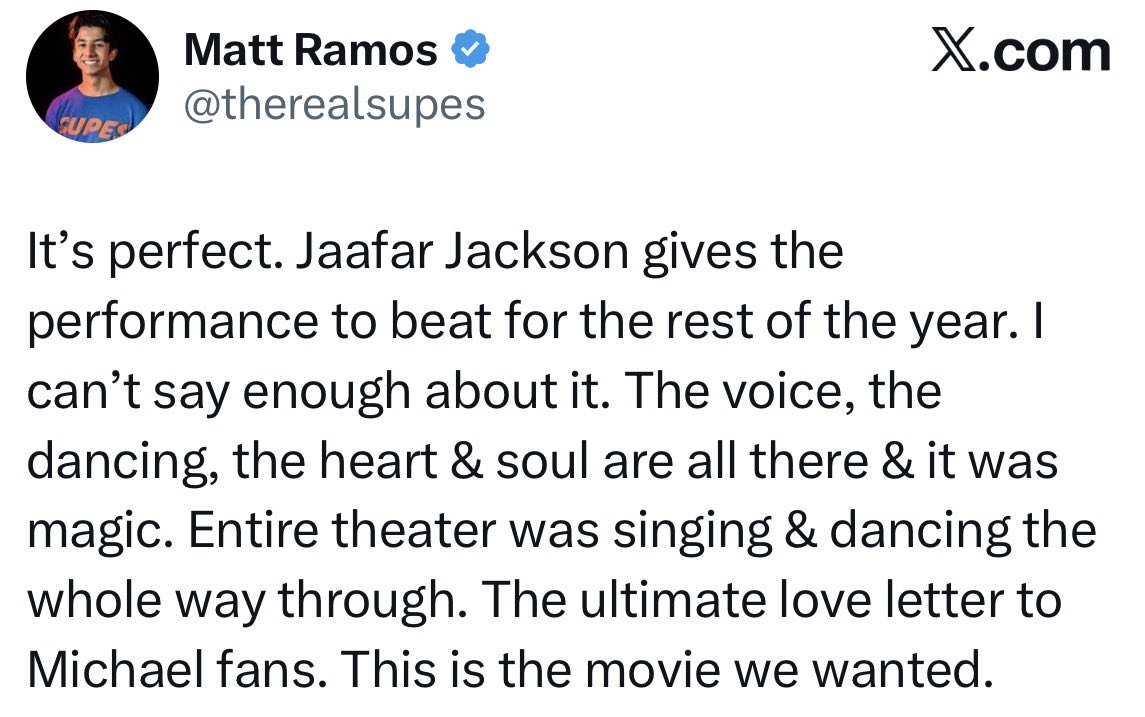Visit the @therealsupes handle link

click(334, 105)
